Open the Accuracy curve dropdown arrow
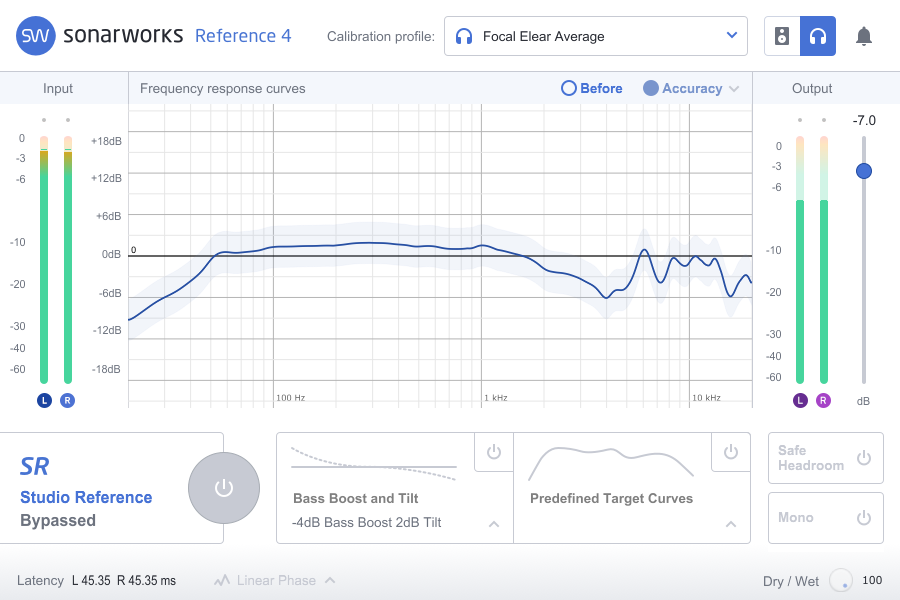Viewport: 900px width, 600px height. click(x=734, y=89)
